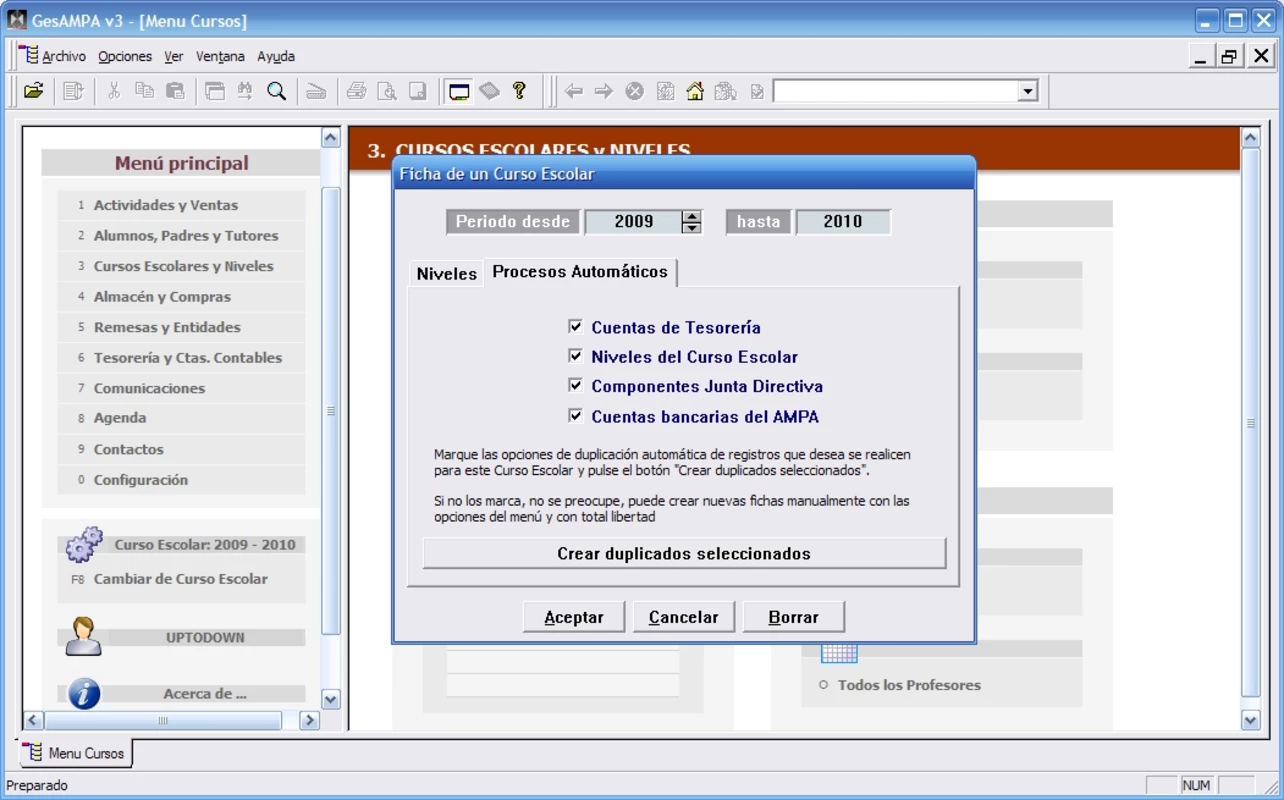Click the printer icon in toolbar

(x=356, y=91)
